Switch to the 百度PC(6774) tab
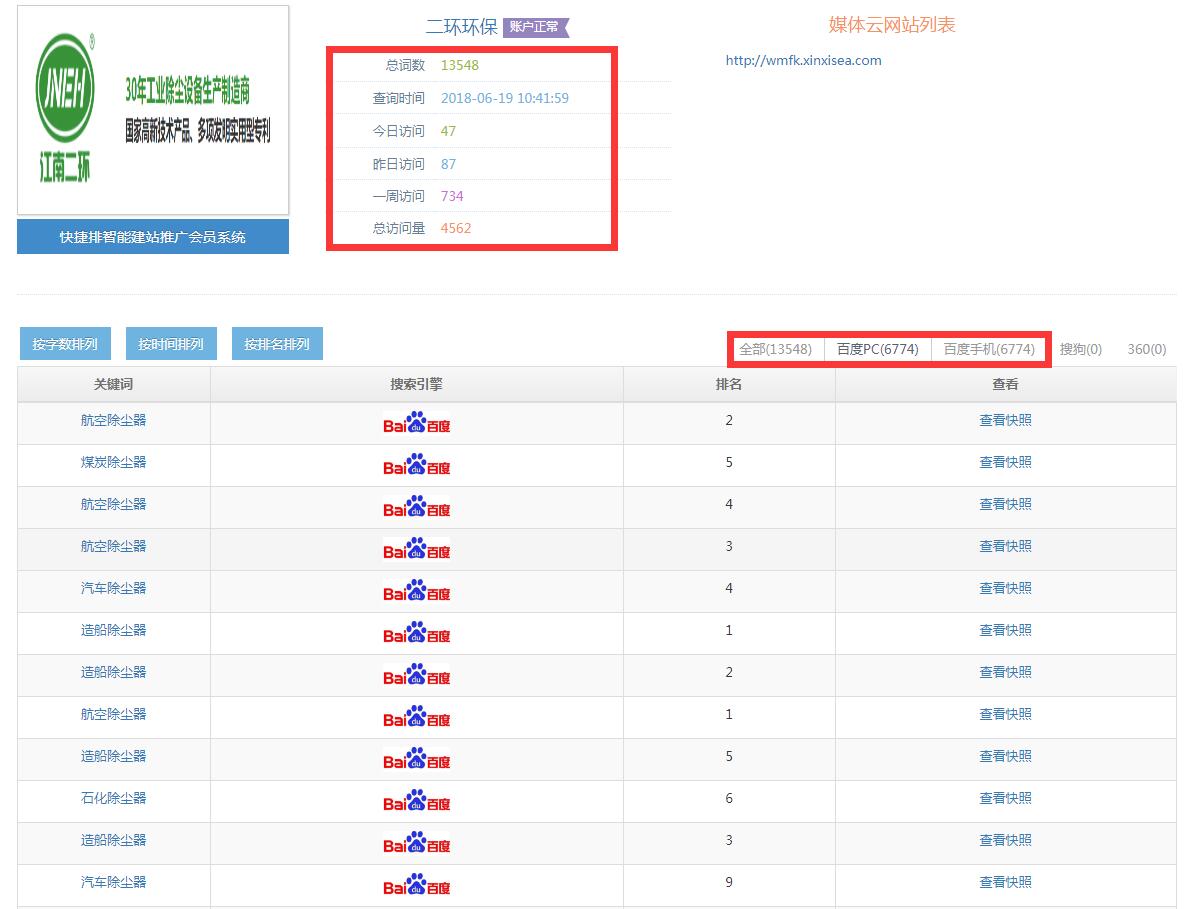Screen dimensions: 1191x909 click(x=877, y=349)
